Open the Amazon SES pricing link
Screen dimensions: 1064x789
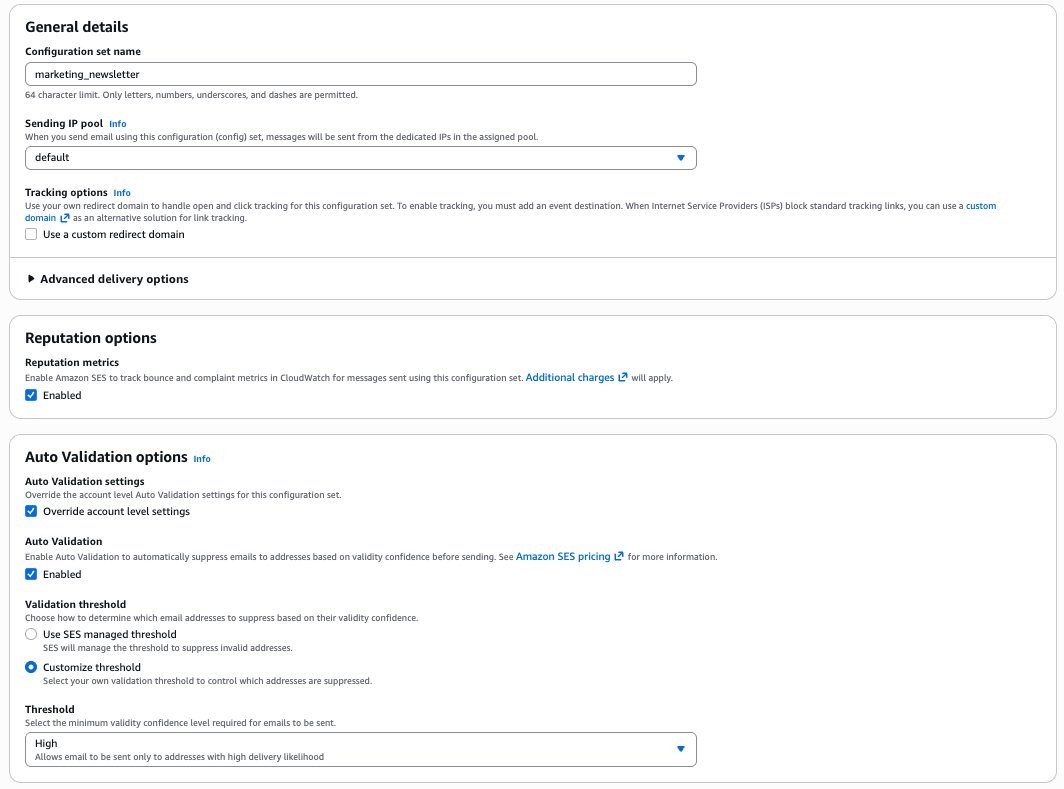(562, 557)
